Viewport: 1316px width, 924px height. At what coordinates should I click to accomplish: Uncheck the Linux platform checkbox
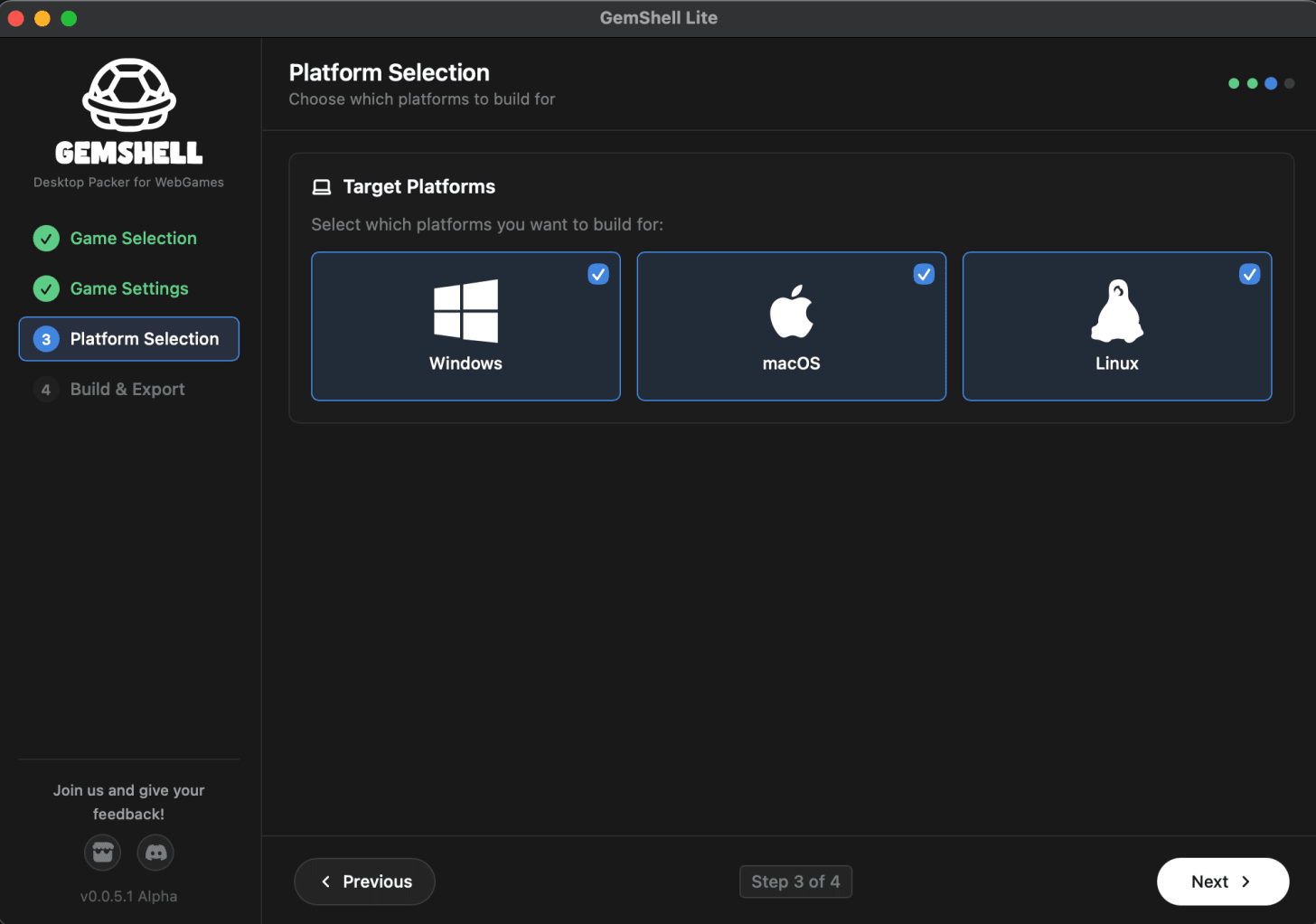click(1249, 274)
